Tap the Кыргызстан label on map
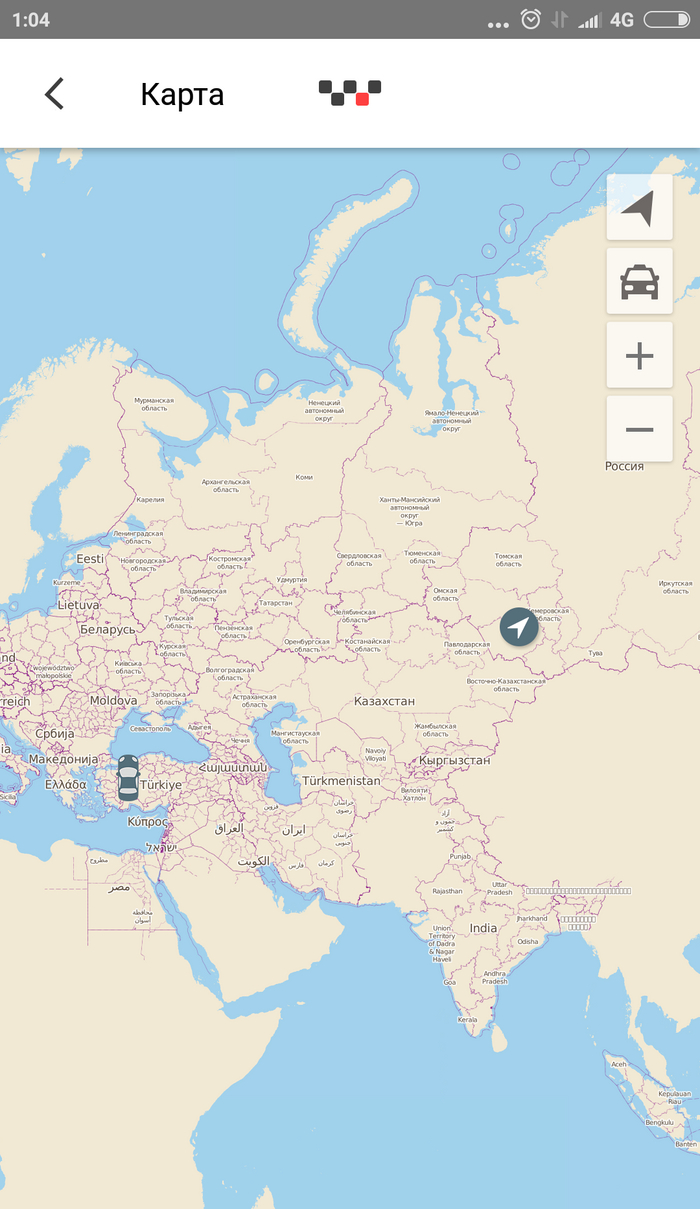The image size is (700, 1209). pyautogui.click(x=455, y=760)
